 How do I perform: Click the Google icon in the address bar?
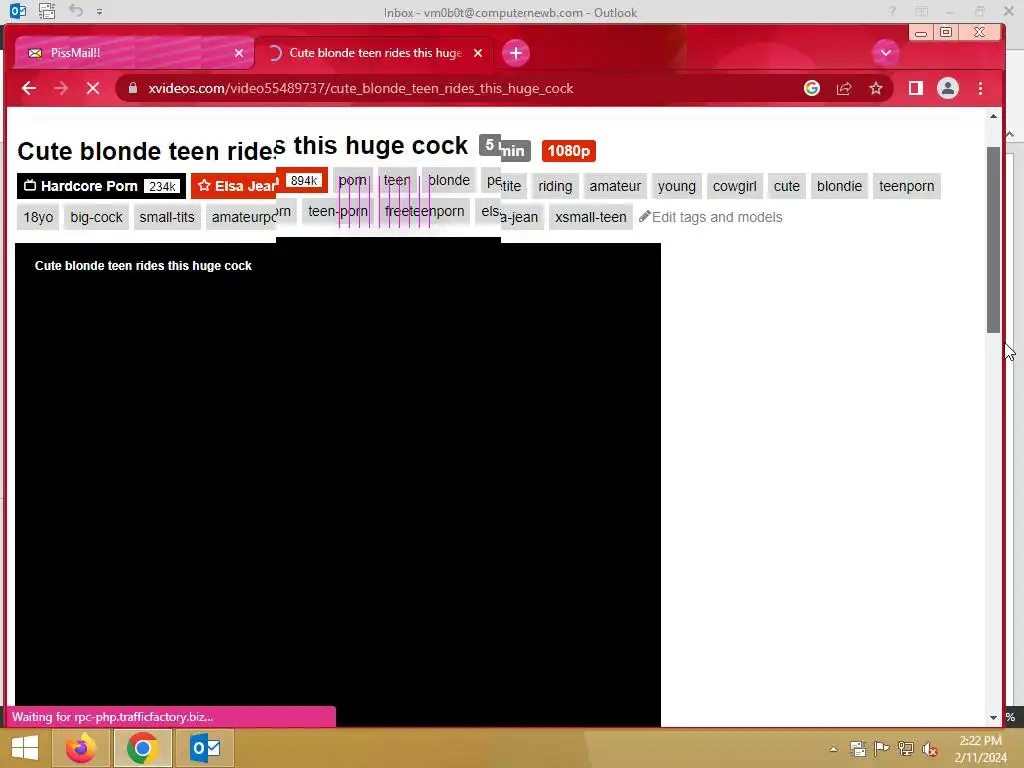click(812, 88)
